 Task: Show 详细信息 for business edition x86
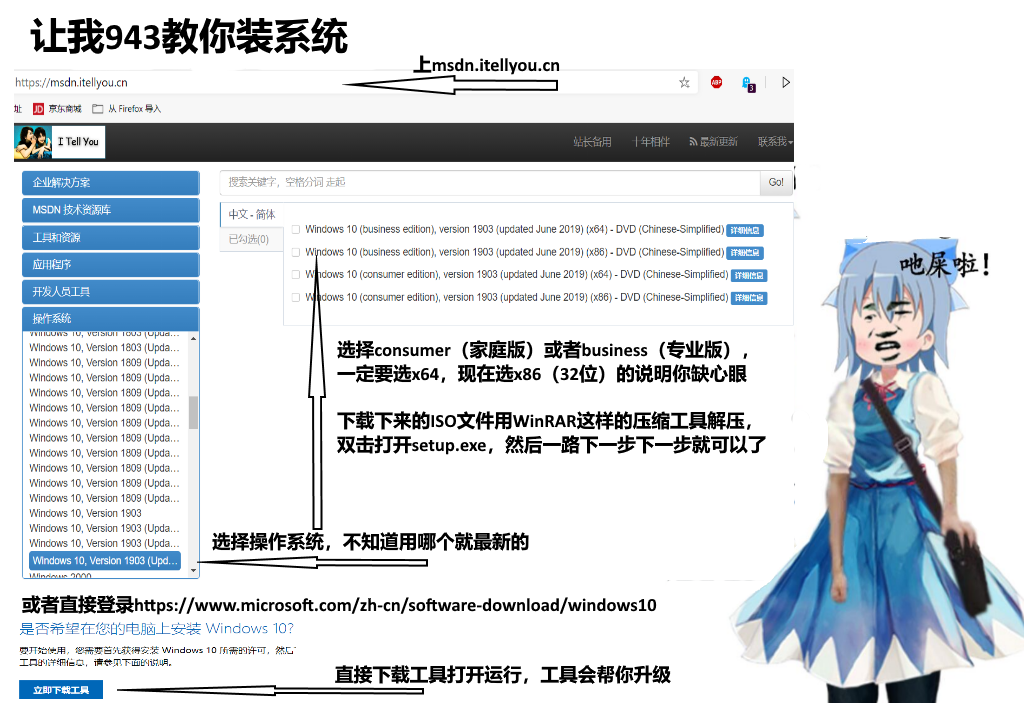744,253
